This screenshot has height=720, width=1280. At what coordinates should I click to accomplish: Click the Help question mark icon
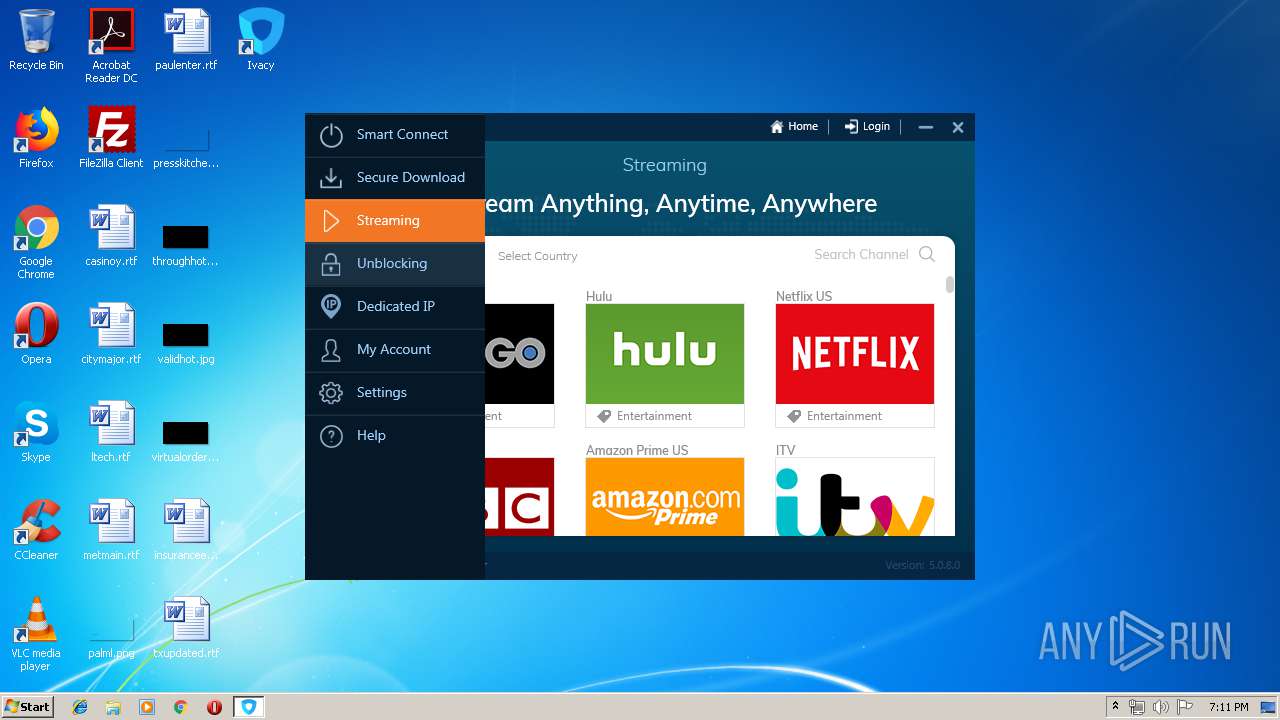(331, 436)
